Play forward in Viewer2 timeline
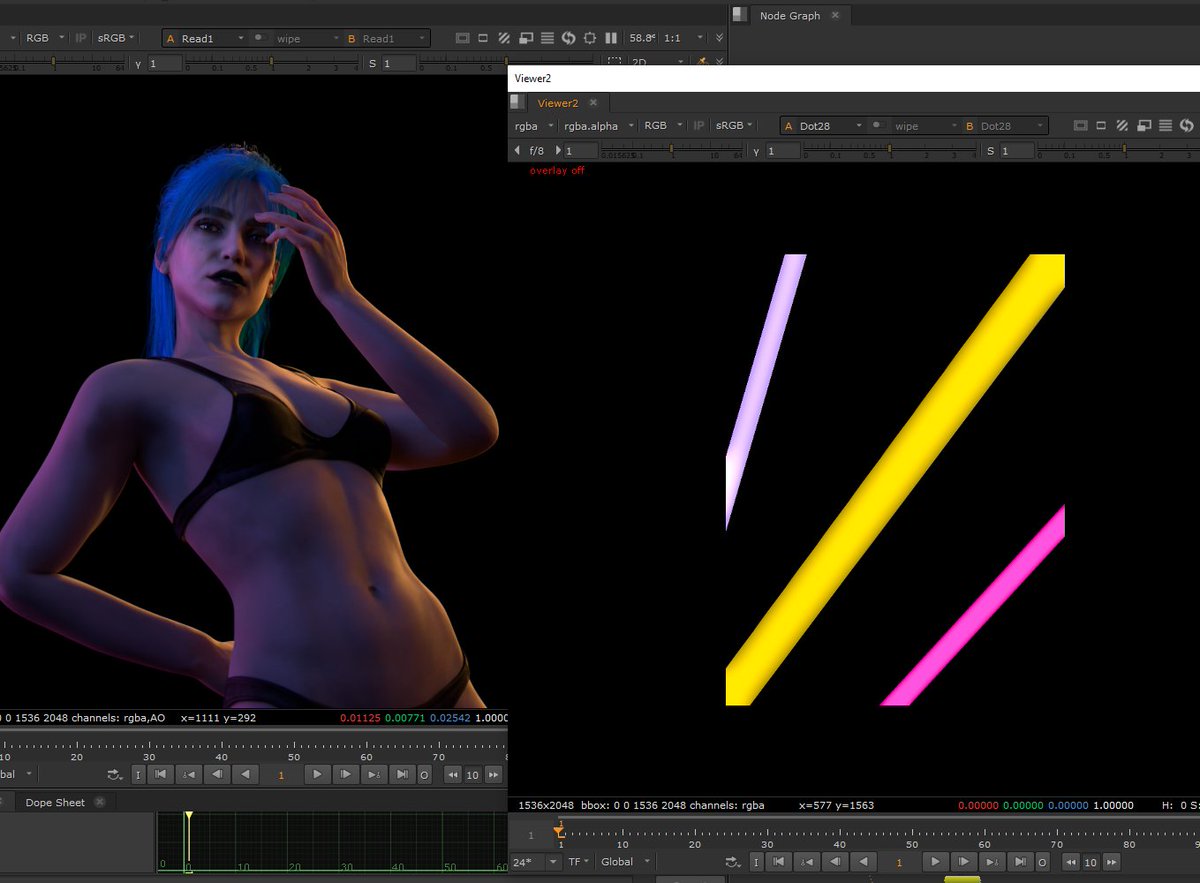This screenshot has height=883, width=1200. pos(935,862)
